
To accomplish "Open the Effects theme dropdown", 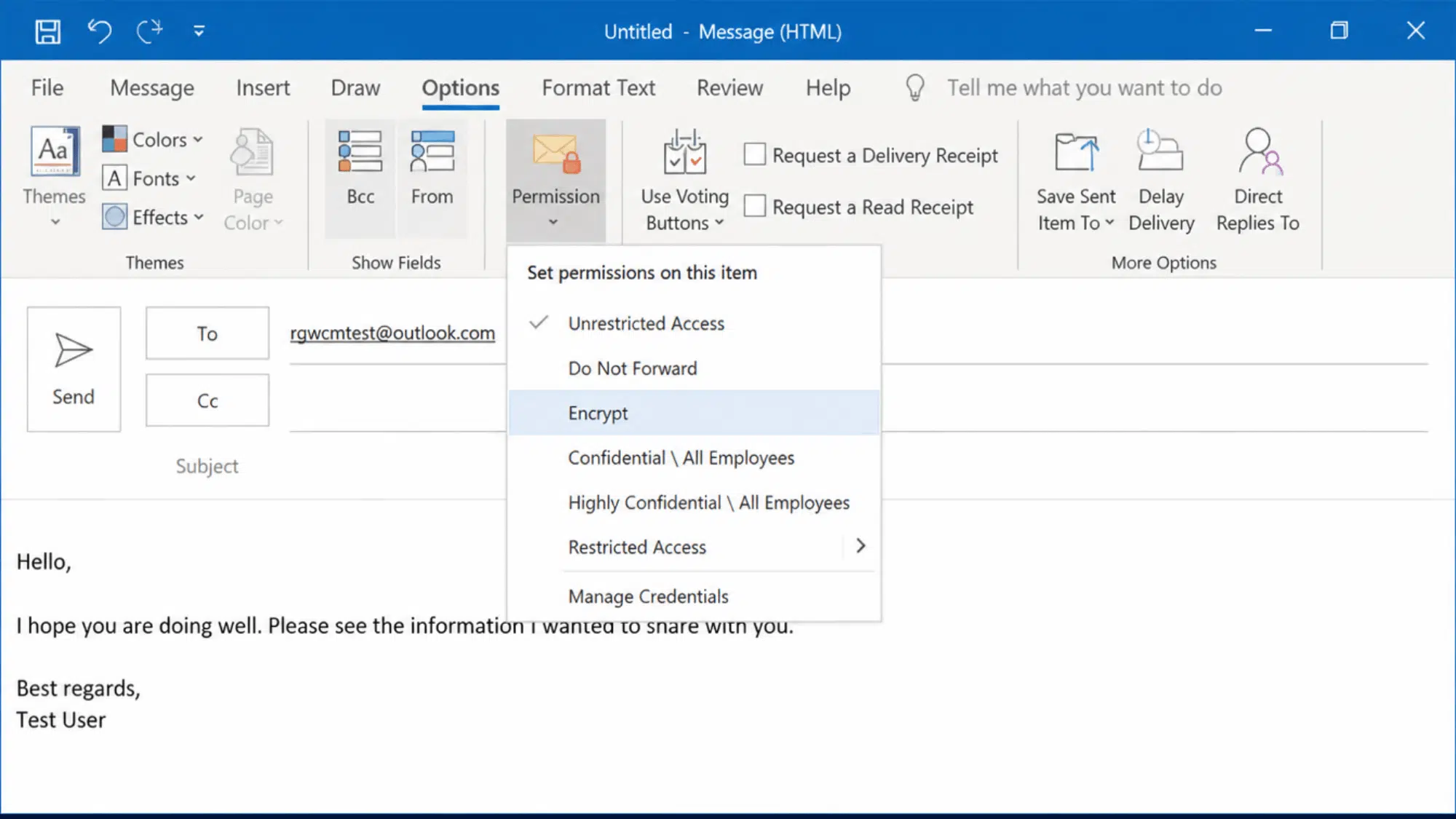I will click(153, 217).
